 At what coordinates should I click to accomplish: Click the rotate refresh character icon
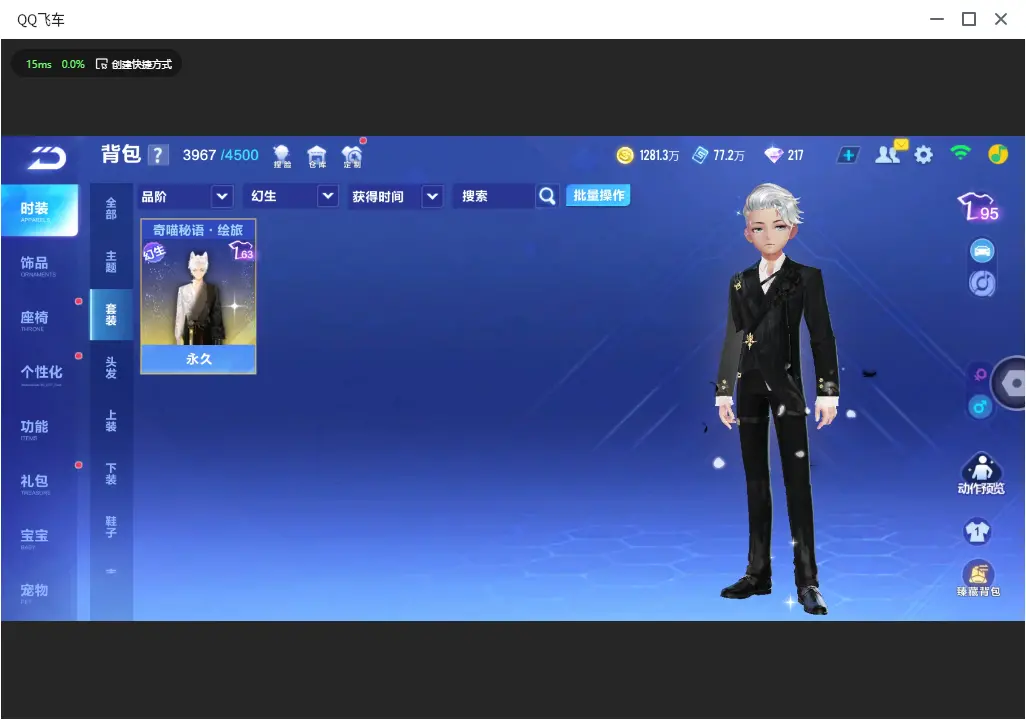click(x=982, y=283)
